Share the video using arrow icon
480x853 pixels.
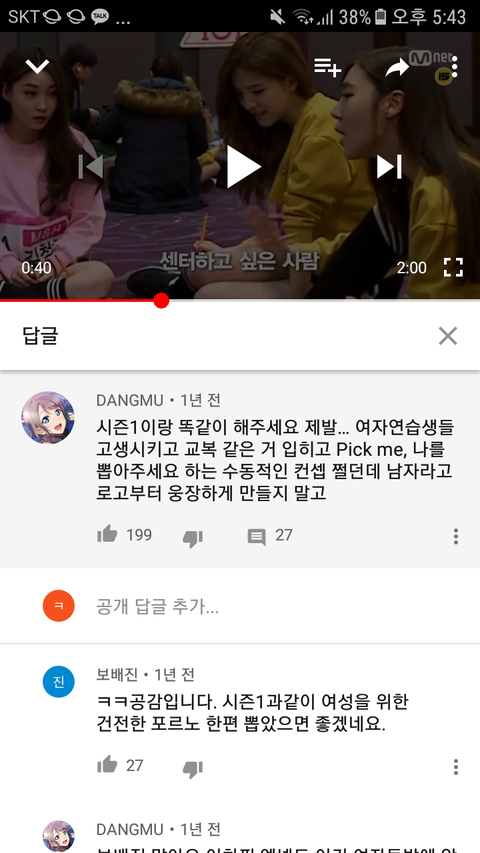397,67
